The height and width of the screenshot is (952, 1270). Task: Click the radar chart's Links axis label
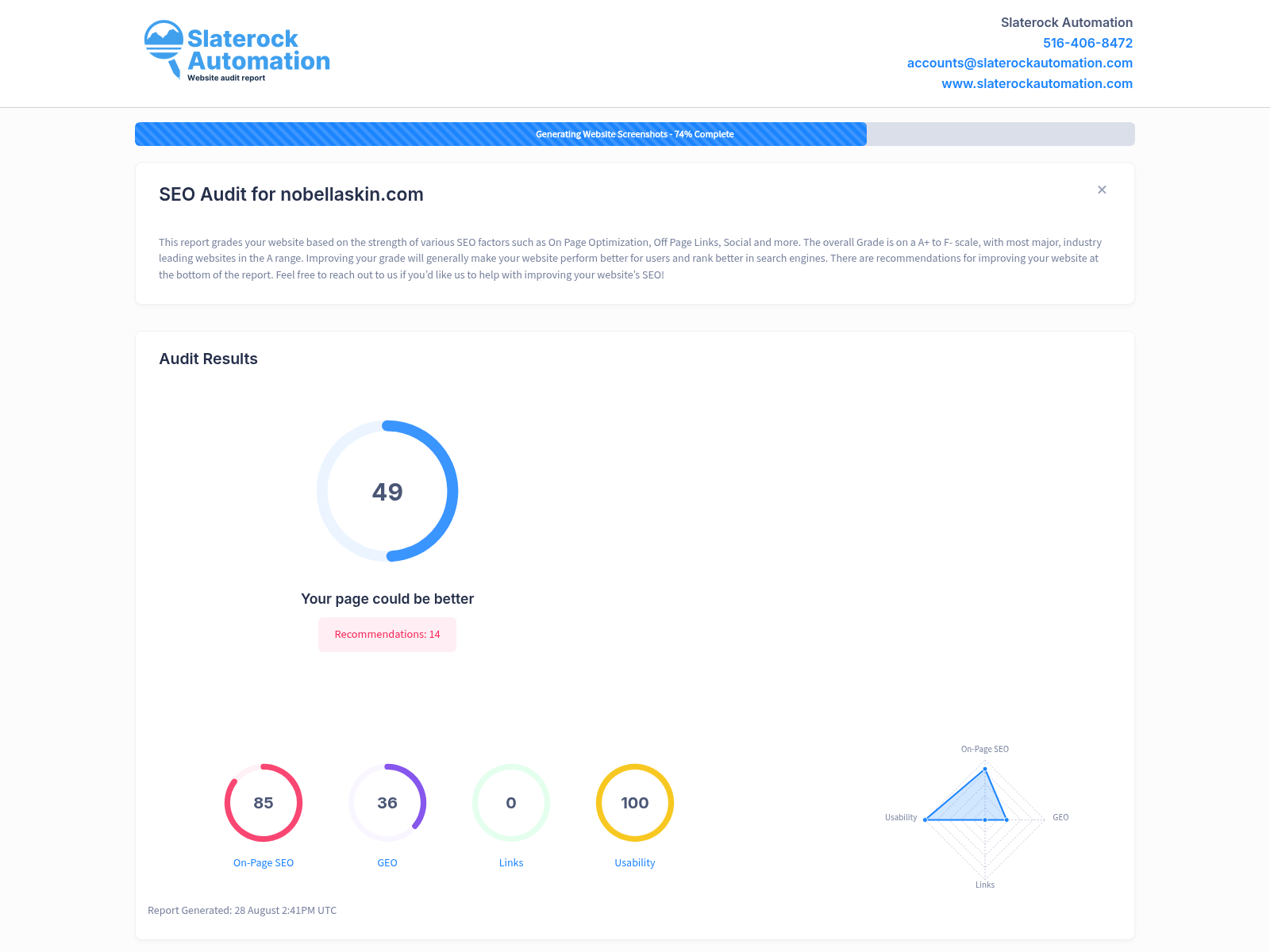[x=985, y=885]
